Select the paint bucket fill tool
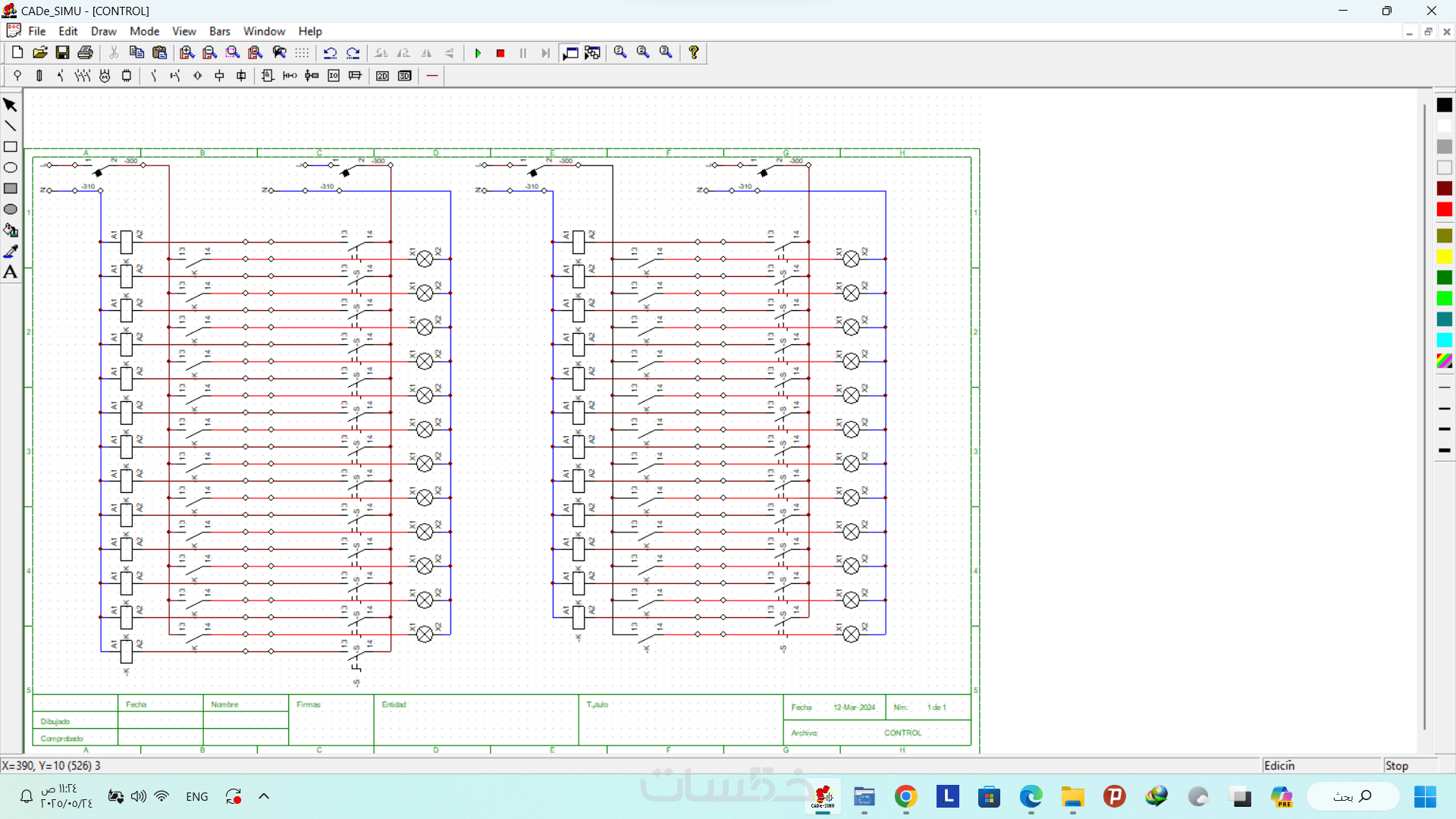 [11, 231]
